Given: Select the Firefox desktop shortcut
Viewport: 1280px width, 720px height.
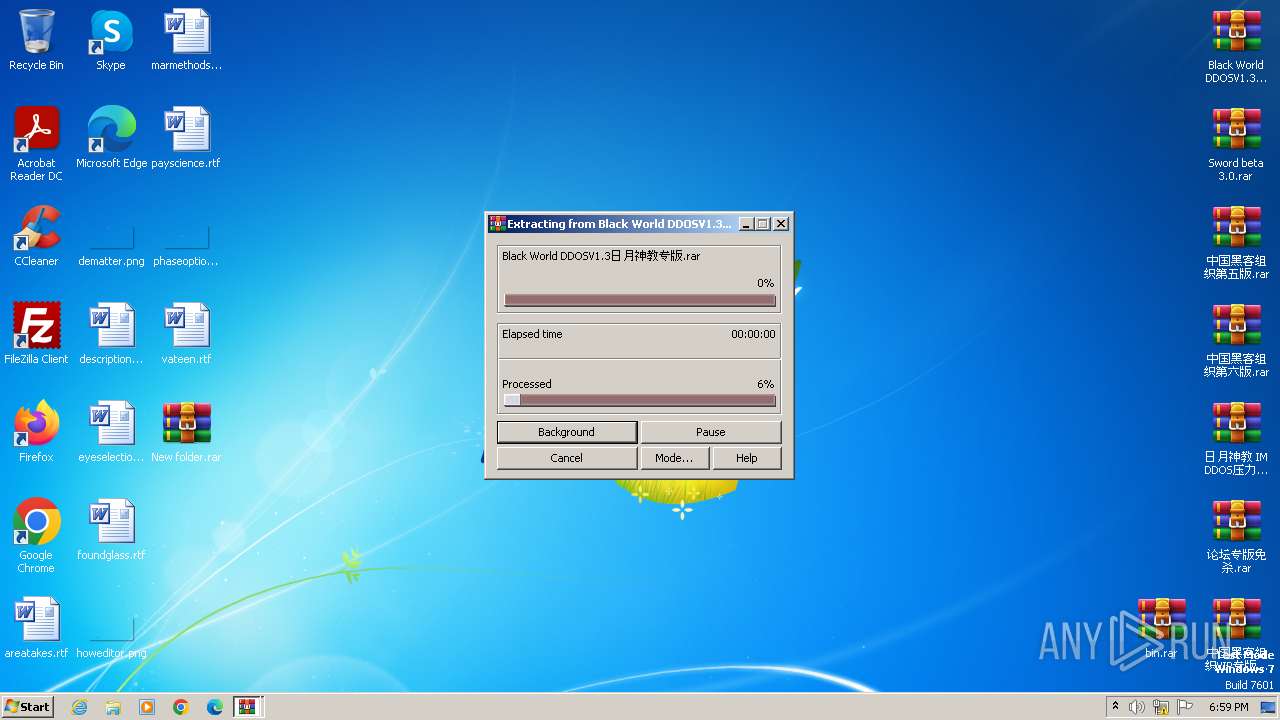Looking at the screenshot, I should tap(36, 432).
